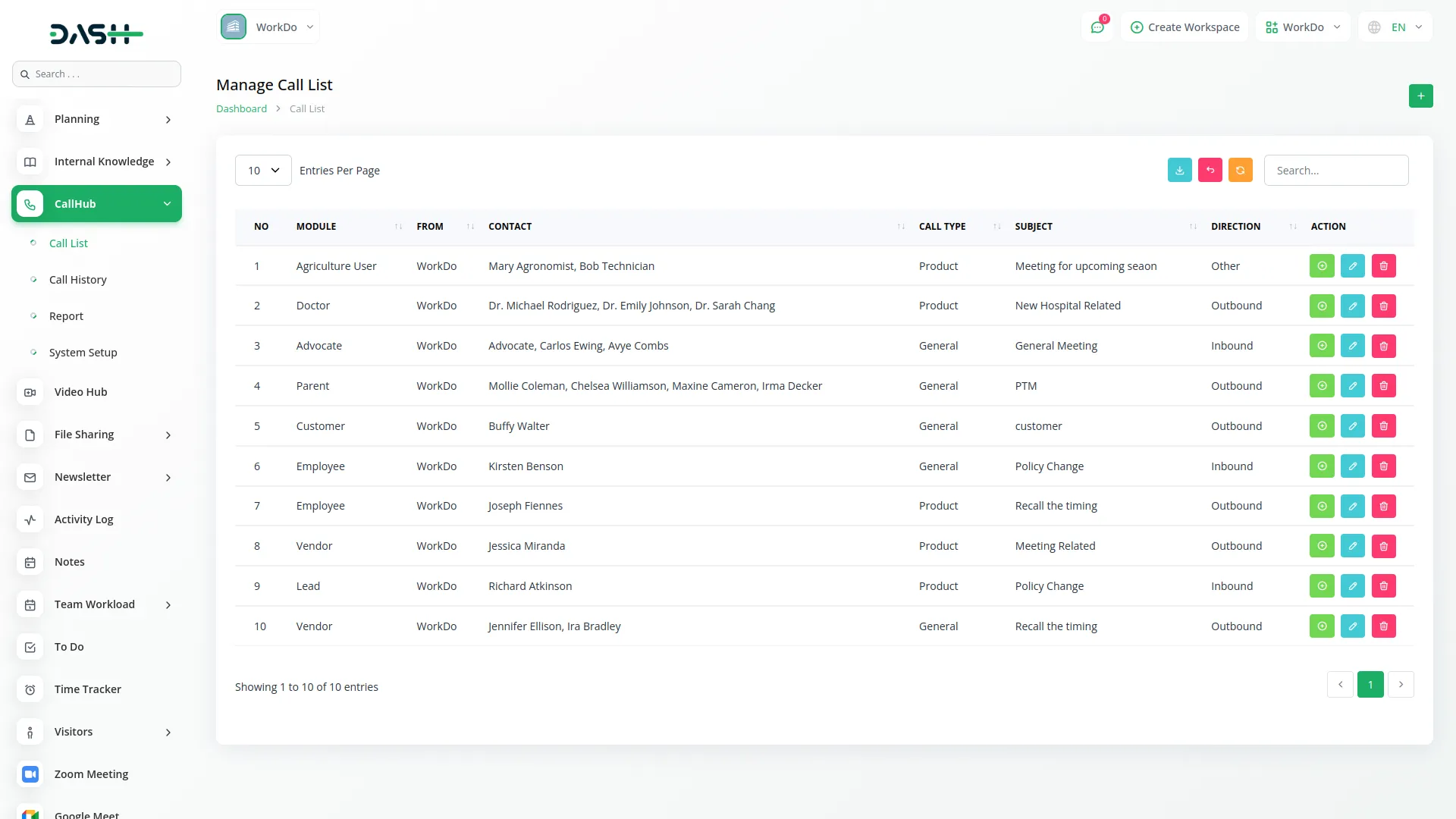The image size is (1456, 819).
Task: Toggle sorting on the DIRECTION column
Action: (1292, 226)
